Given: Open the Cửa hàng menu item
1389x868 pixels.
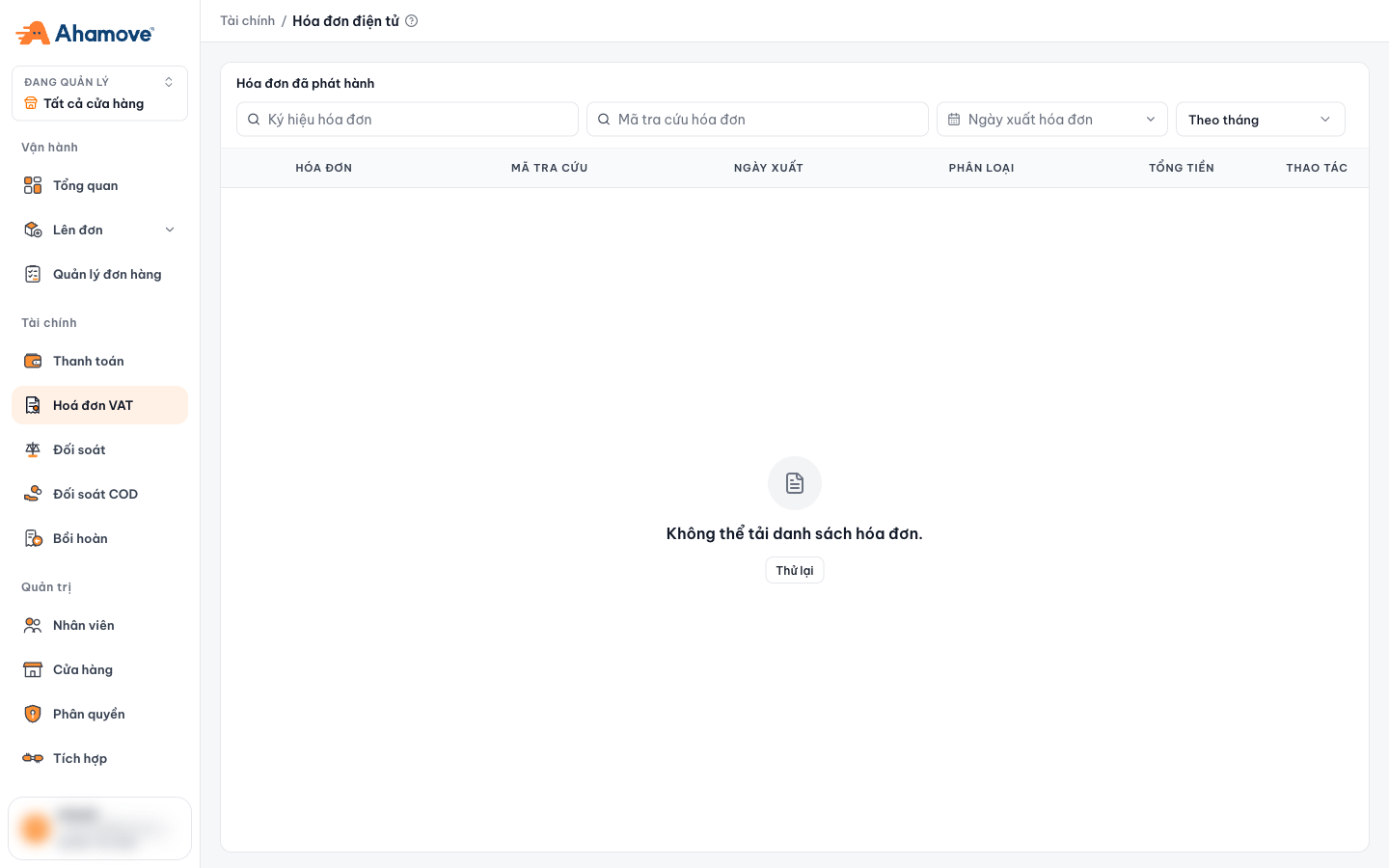Looking at the screenshot, I should (99, 669).
